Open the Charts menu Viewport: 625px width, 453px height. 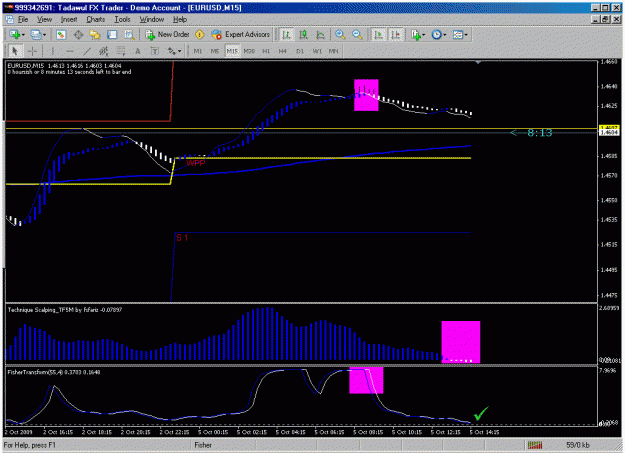[x=96, y=20]
